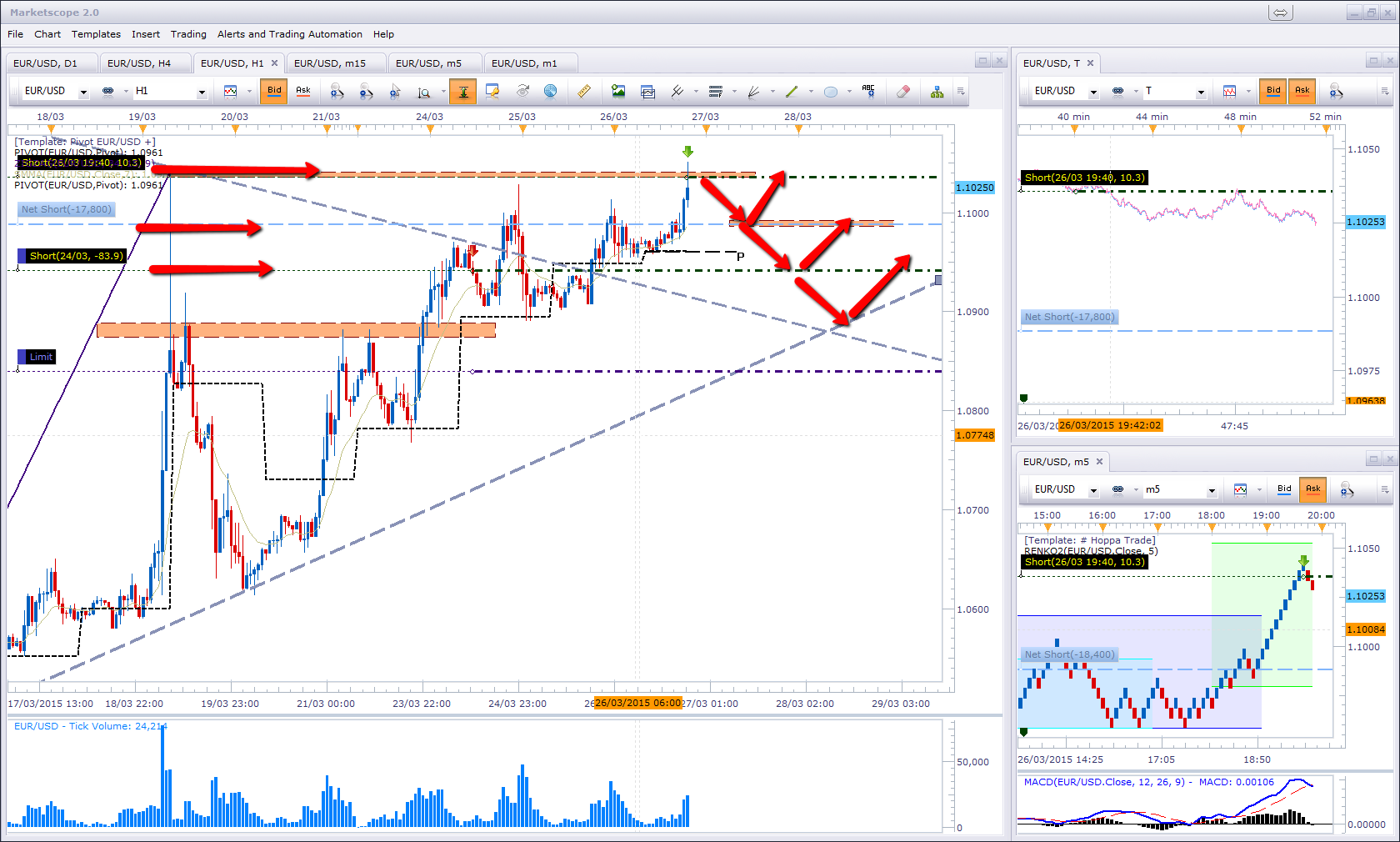1400x842 pixels.
Task: Toggle Bid price on the H1 chart
Action: (x=274, y=91)
